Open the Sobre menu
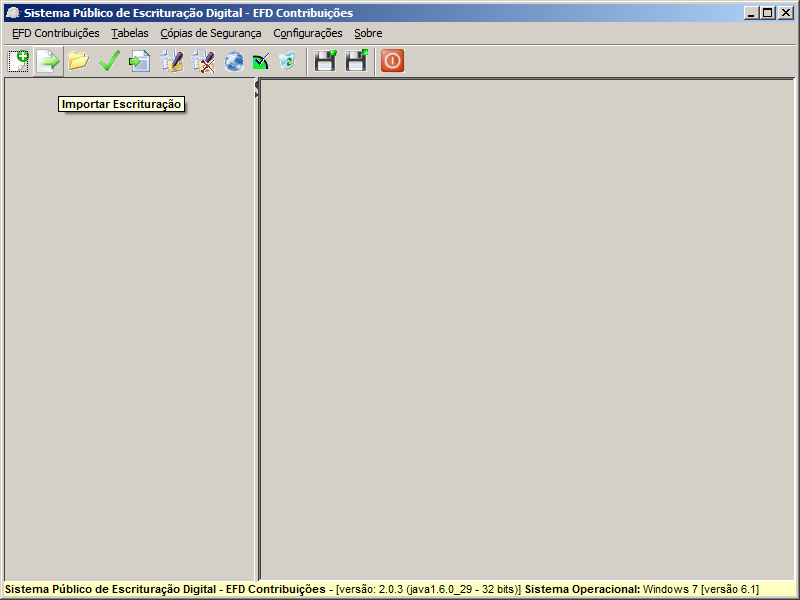The height and width of the screenshot is (600, 800). pyautogui.click(x=368, y=33)
